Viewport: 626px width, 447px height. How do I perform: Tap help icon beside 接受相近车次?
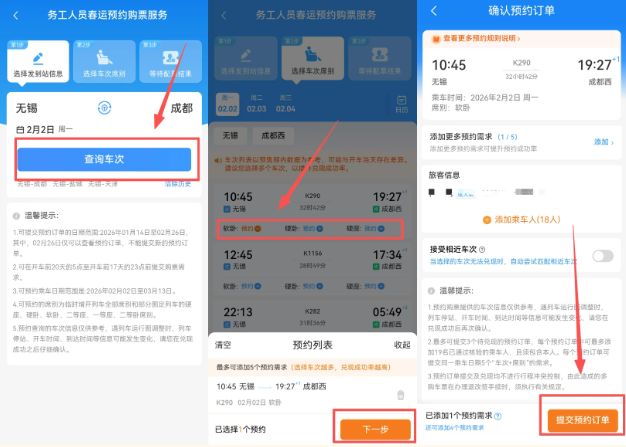click(482, 249)
